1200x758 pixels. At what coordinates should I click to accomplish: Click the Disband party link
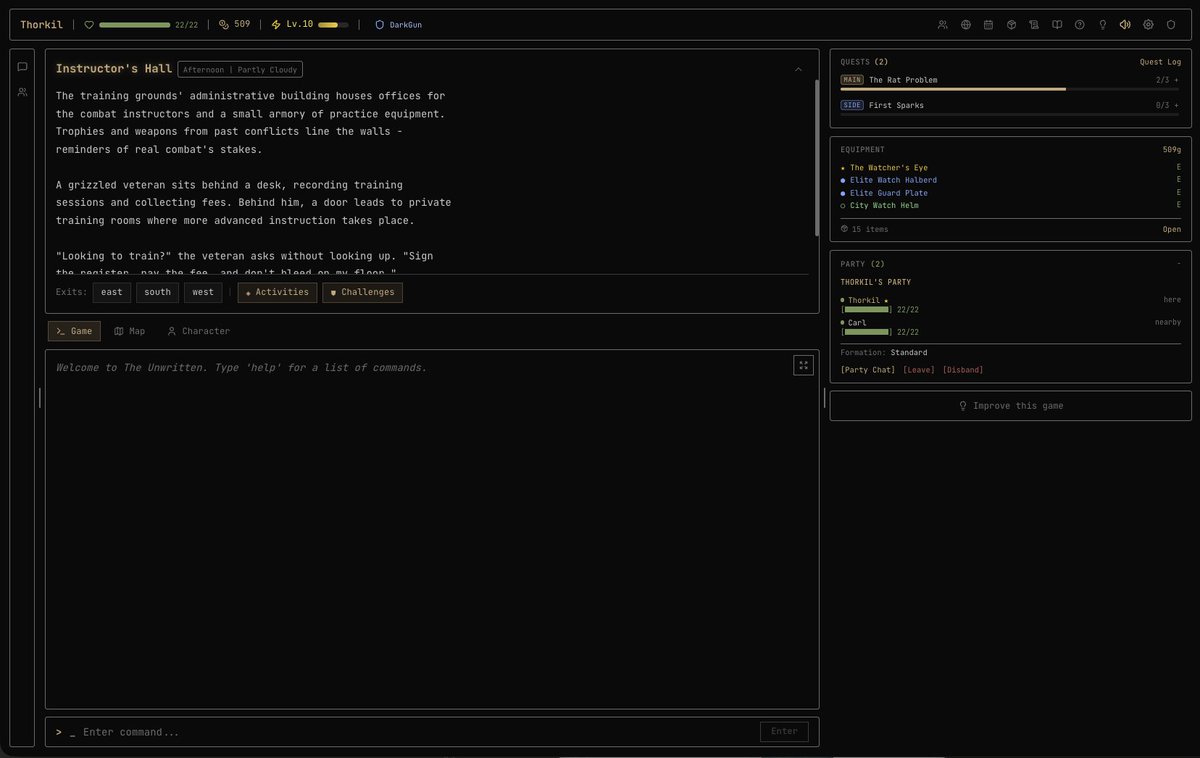(x=963, y=370)
